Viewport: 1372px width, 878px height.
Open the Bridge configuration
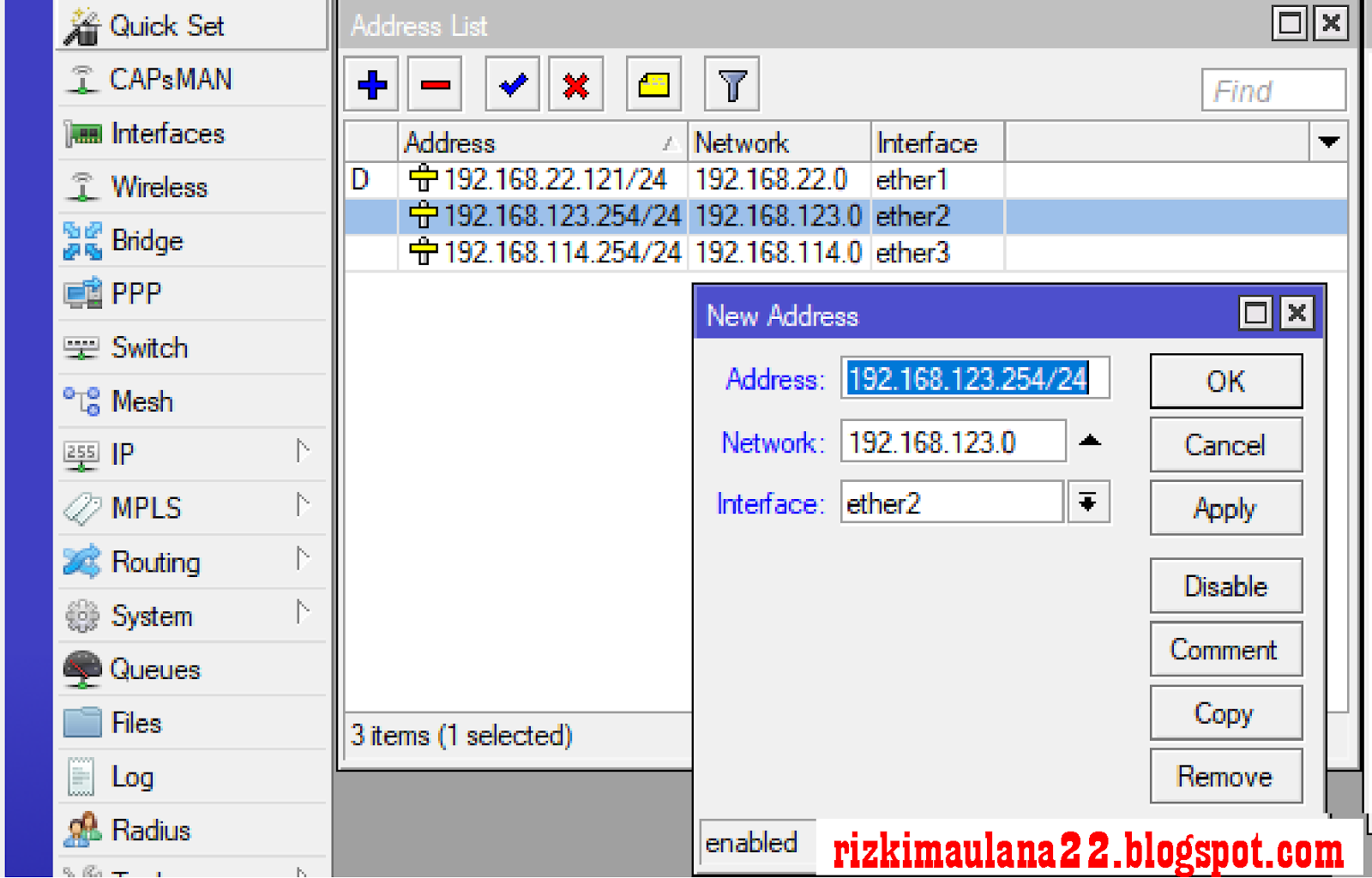coord(146,241)
